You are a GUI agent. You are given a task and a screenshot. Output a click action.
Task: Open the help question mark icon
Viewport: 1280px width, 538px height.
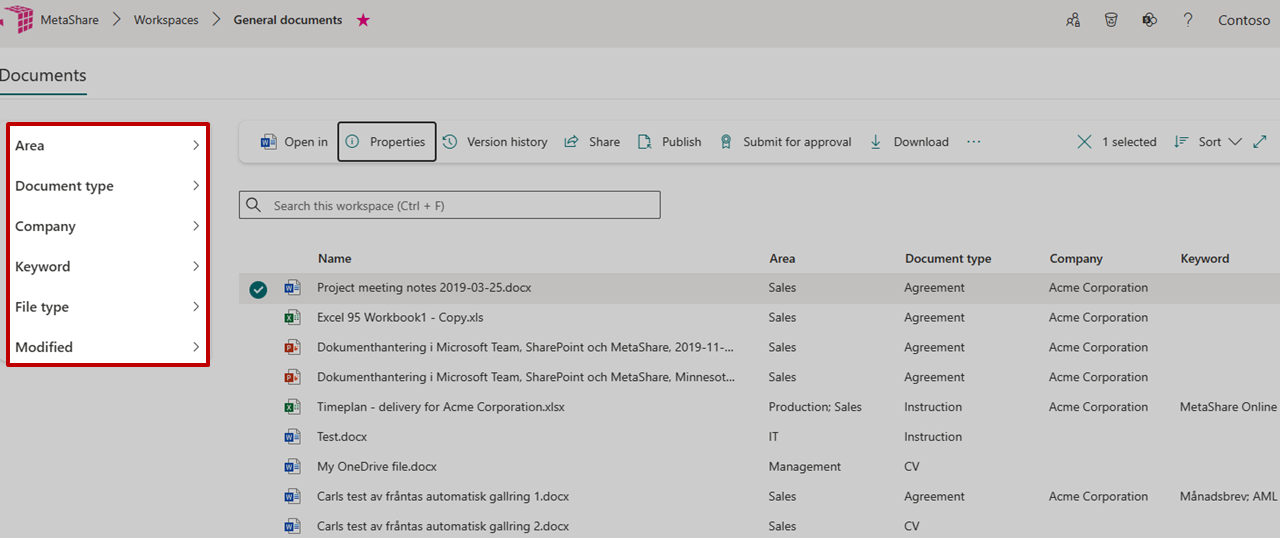pos(1188,20)
